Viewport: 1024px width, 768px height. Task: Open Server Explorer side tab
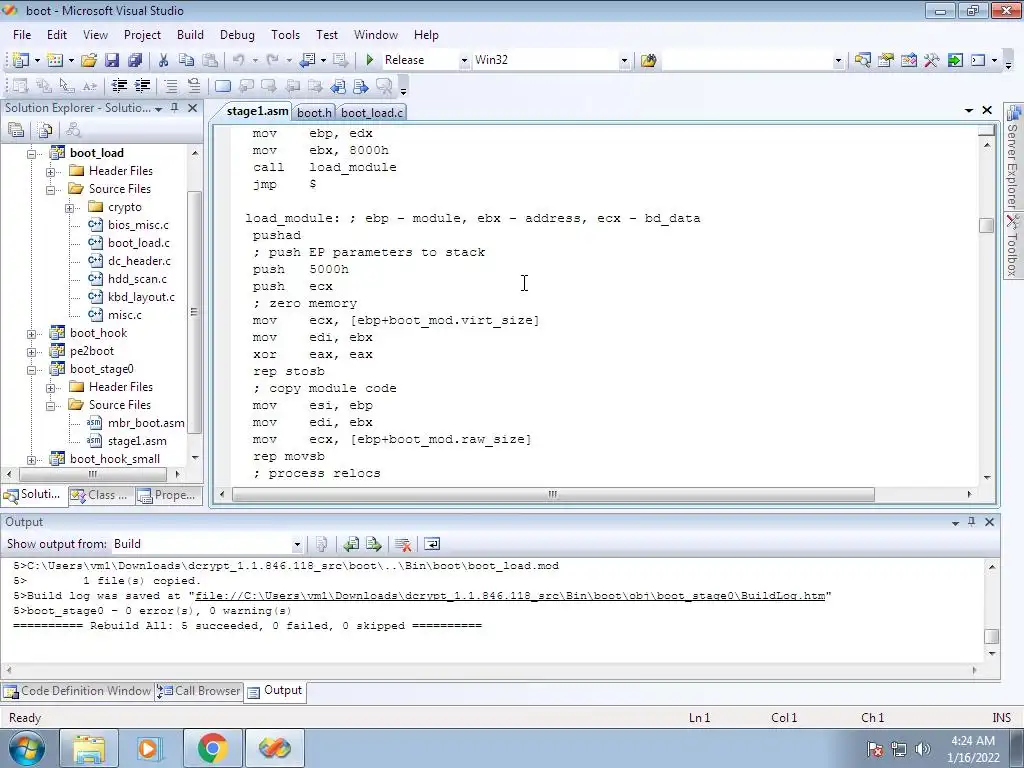1013,159
